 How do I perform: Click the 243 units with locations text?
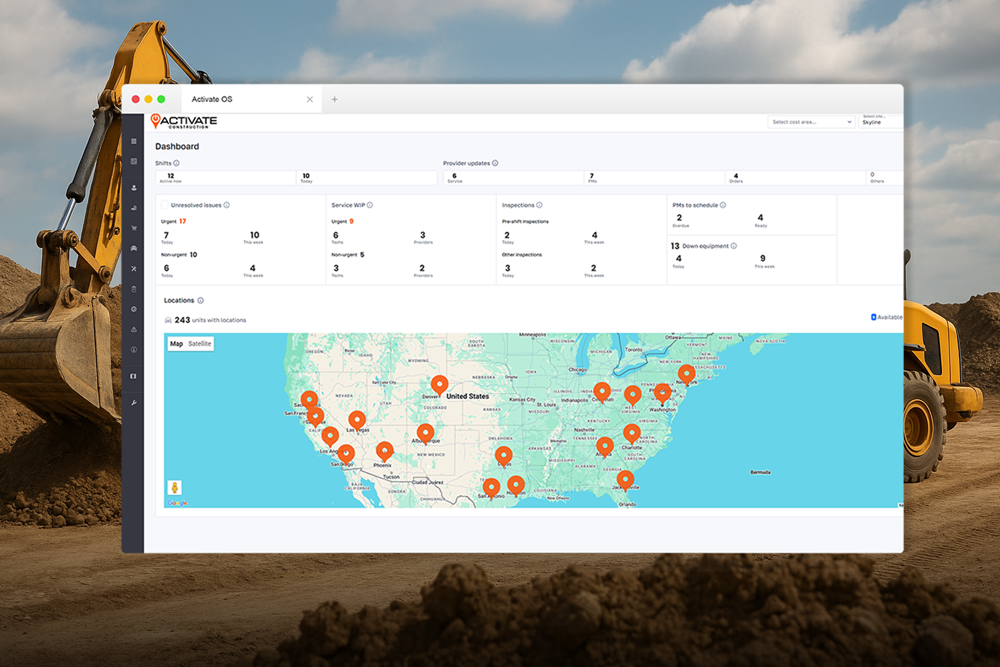[210, 320]
